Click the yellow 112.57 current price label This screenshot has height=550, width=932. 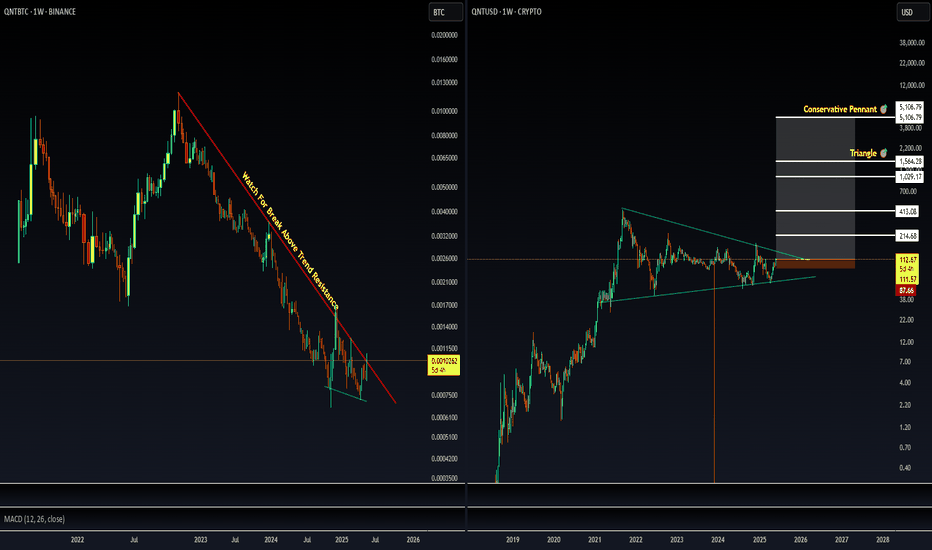coord(907,260)
